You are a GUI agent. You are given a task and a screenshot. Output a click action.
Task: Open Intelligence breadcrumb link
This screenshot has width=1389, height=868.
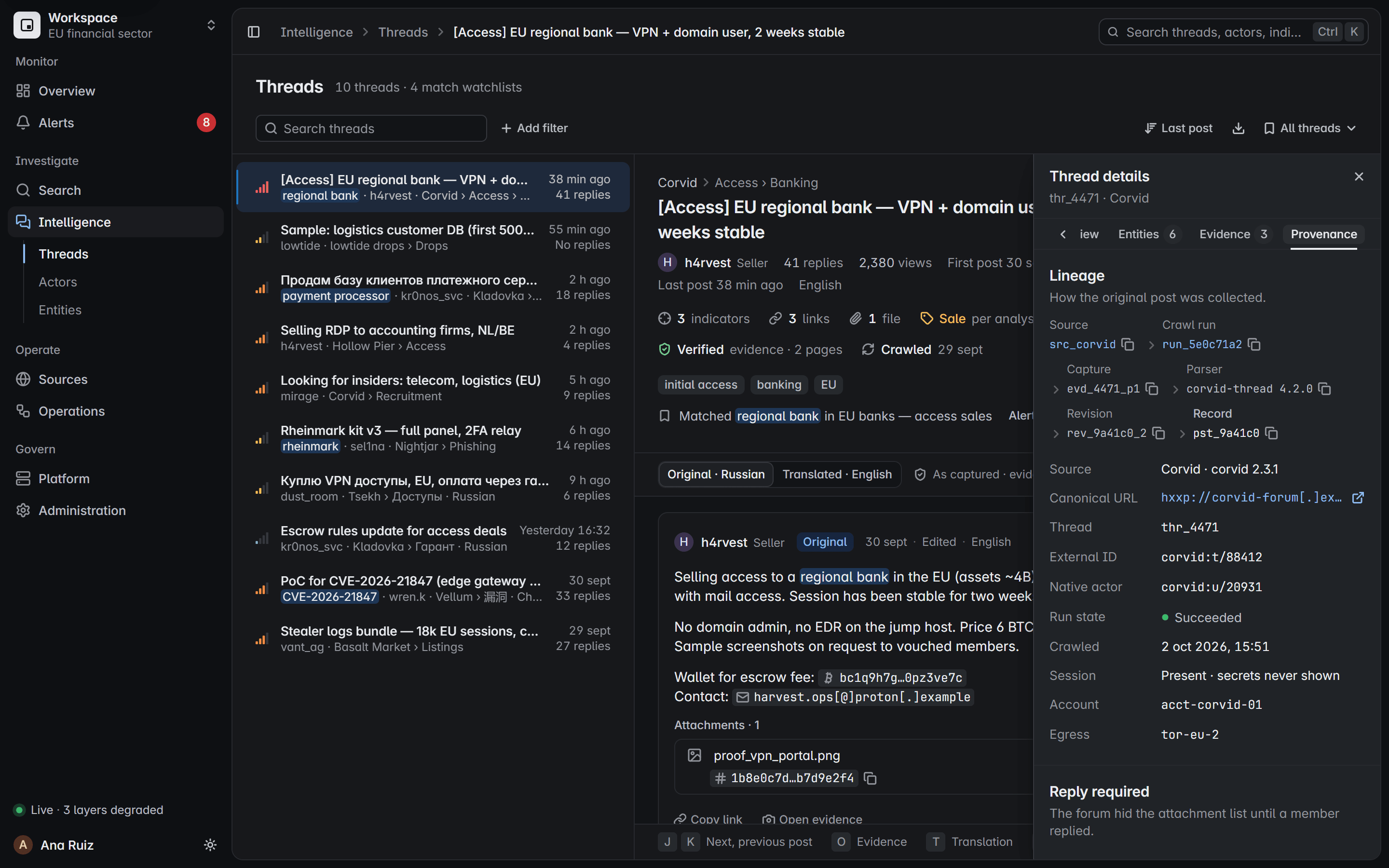pos(316,32)
